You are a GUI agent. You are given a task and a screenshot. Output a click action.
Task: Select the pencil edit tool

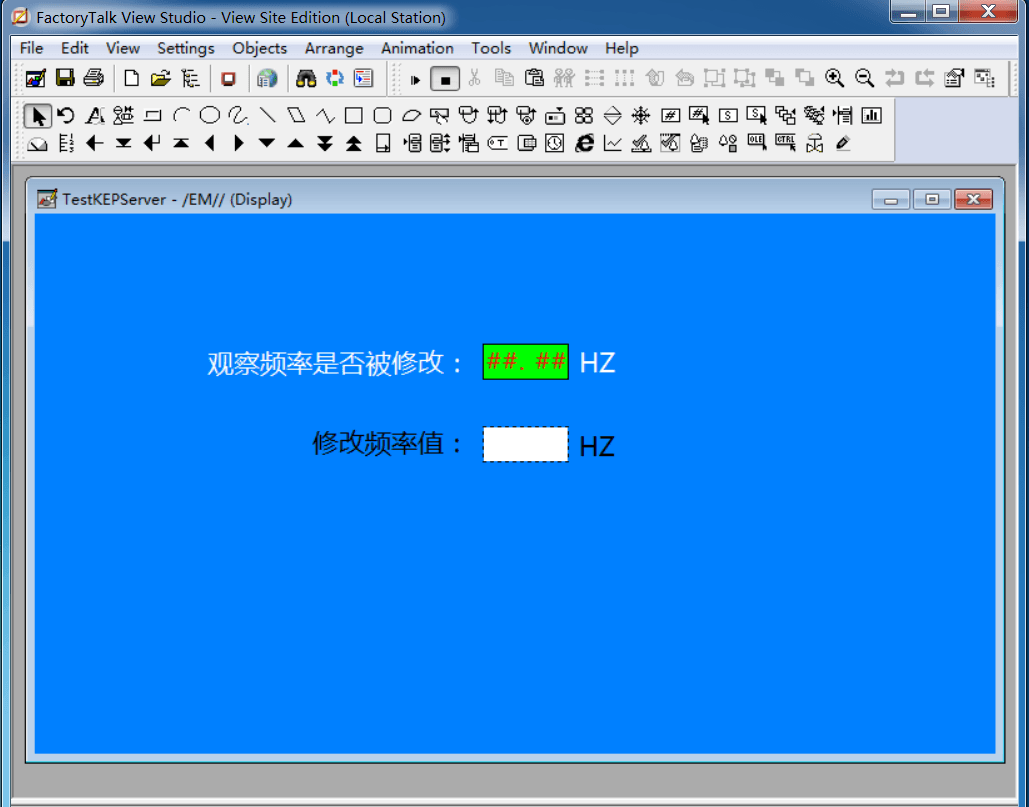point(843,144)
